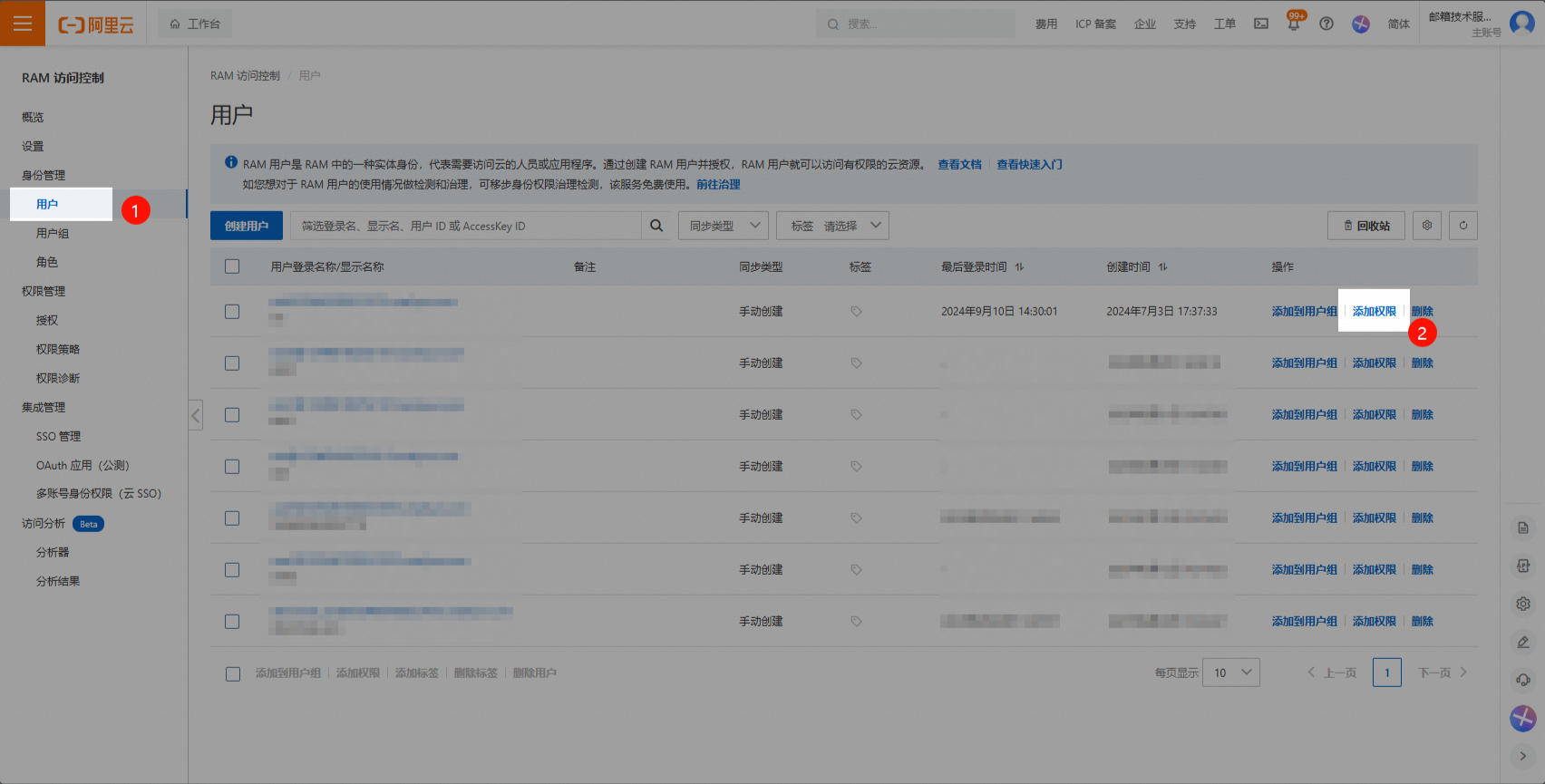Open 概览 in the sidebar
The height and width of the screenshot is (784, 1545).
coord(33,117)
